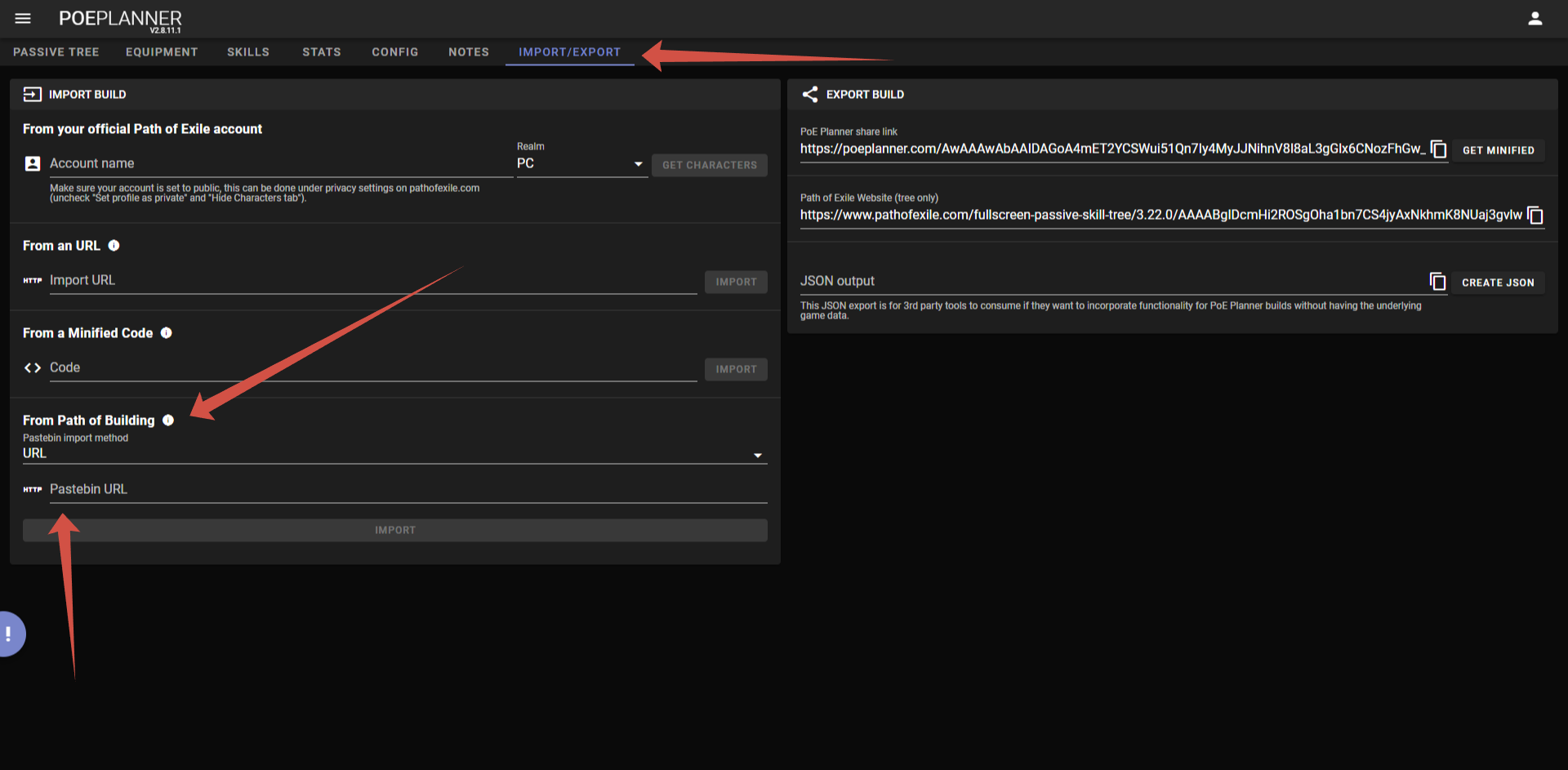Open the Realm dropdown
Image resolution: width=1568 pixels, height=770 pixels.
tap(581, 164)
